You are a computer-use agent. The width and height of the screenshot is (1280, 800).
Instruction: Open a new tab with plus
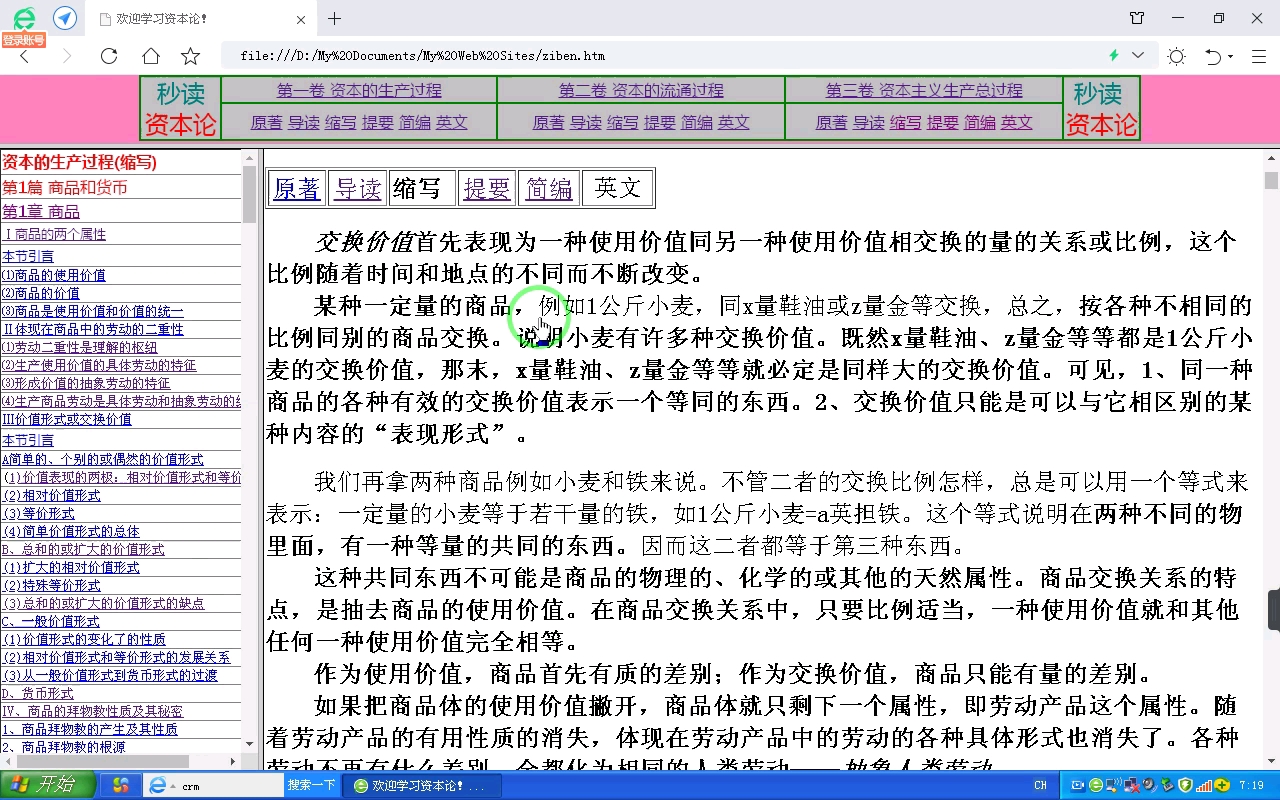click(334, 18)
